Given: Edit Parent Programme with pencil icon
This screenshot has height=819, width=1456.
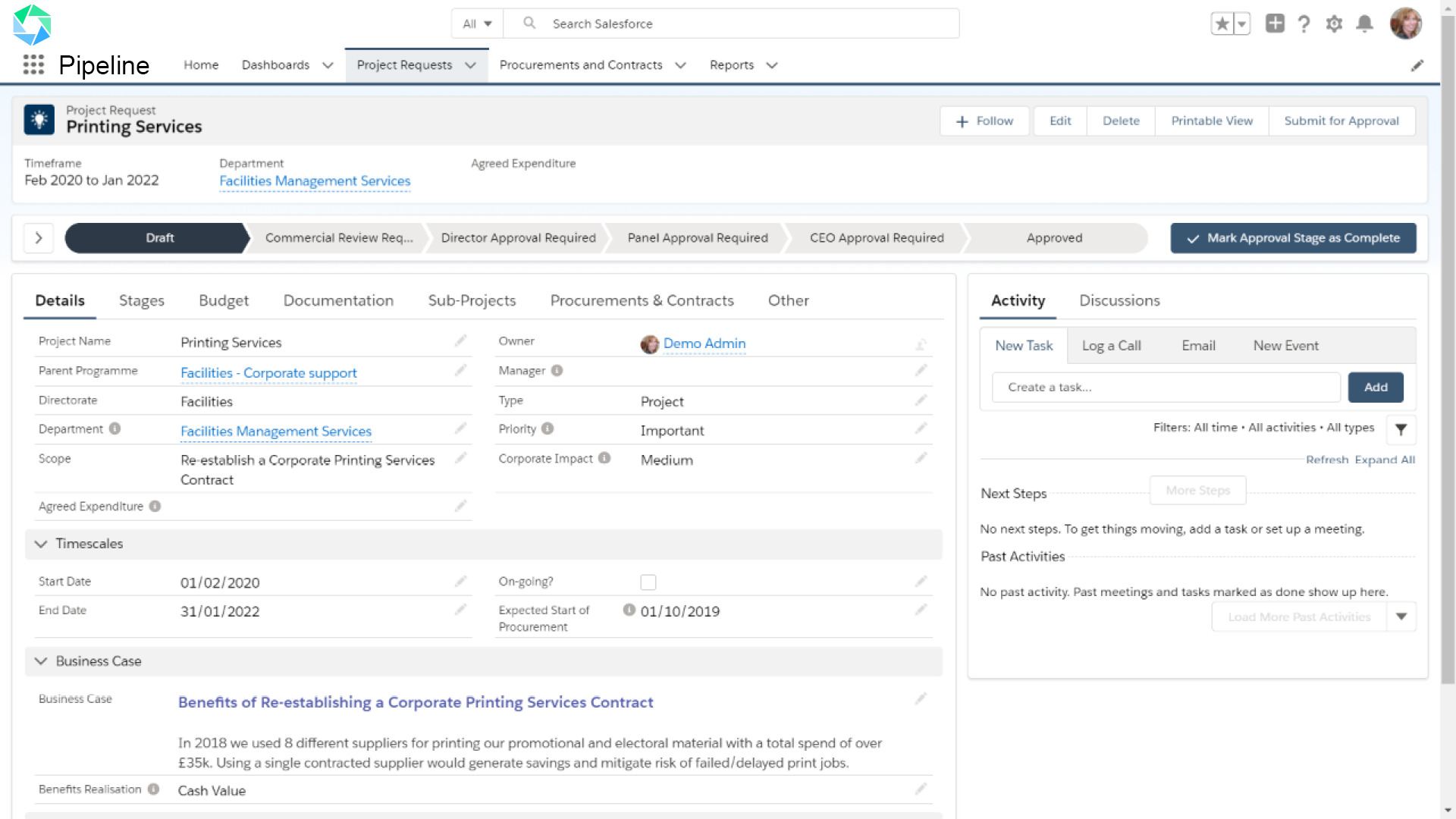Looking at the screenshot, I should 460,371.
